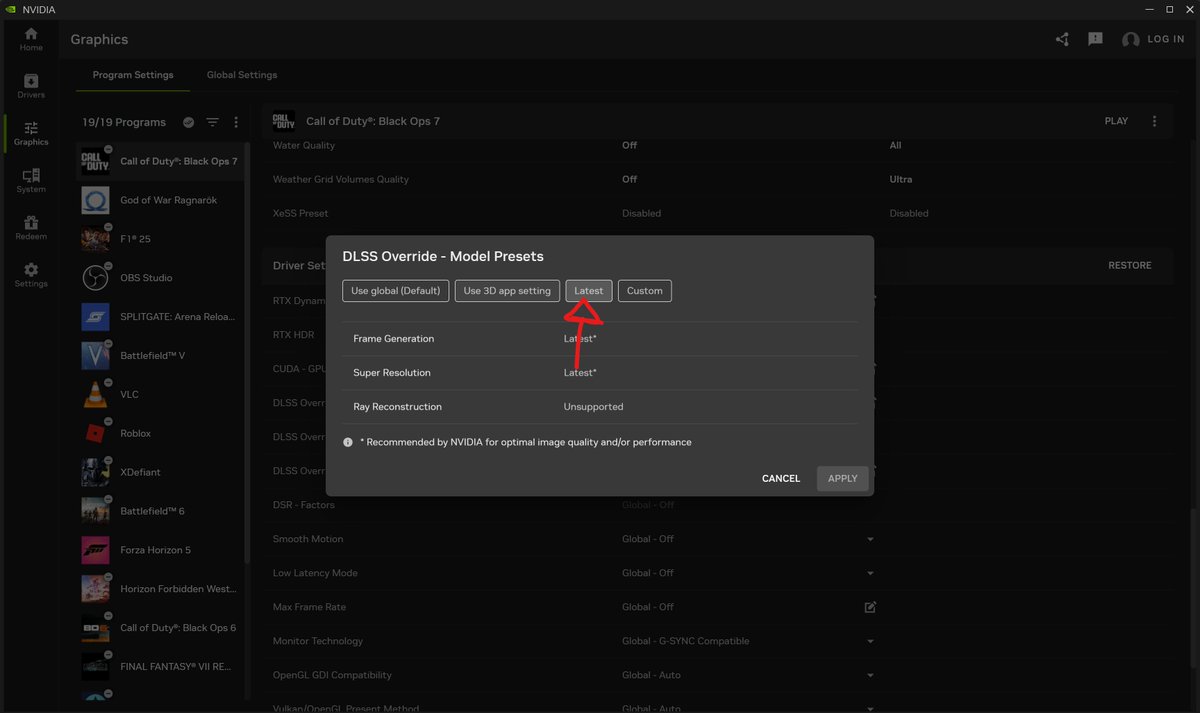Image resolution: width=1200 pixels, height=713 pixels.
Task: Click the optimization status check icon
Action: [x=188, y=122]
